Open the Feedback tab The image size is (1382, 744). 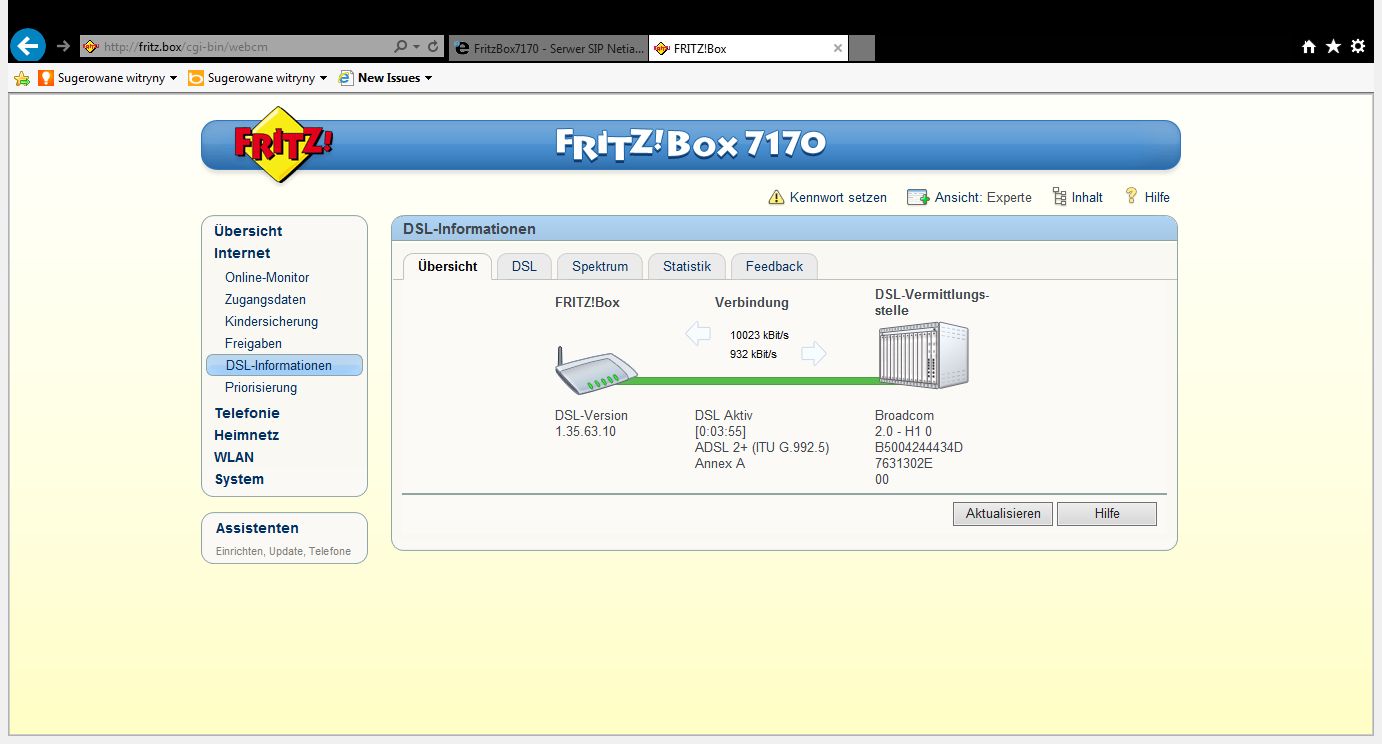[774, 266]
